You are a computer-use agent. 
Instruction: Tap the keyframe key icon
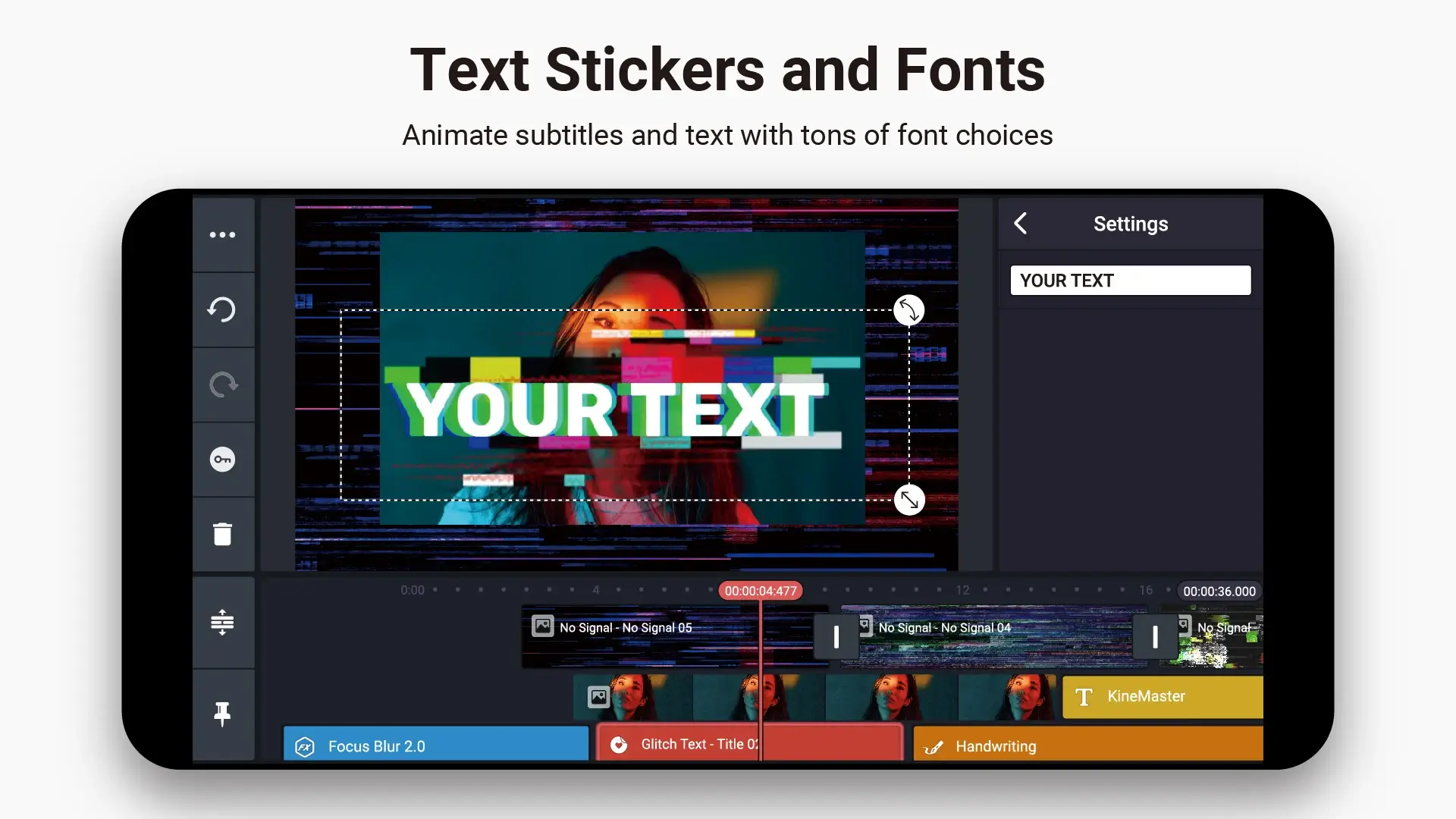[x=222, y=460]
